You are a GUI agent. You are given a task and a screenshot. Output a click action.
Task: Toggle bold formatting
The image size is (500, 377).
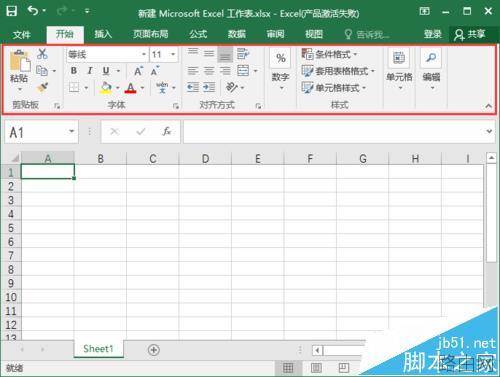click(74, 71)
